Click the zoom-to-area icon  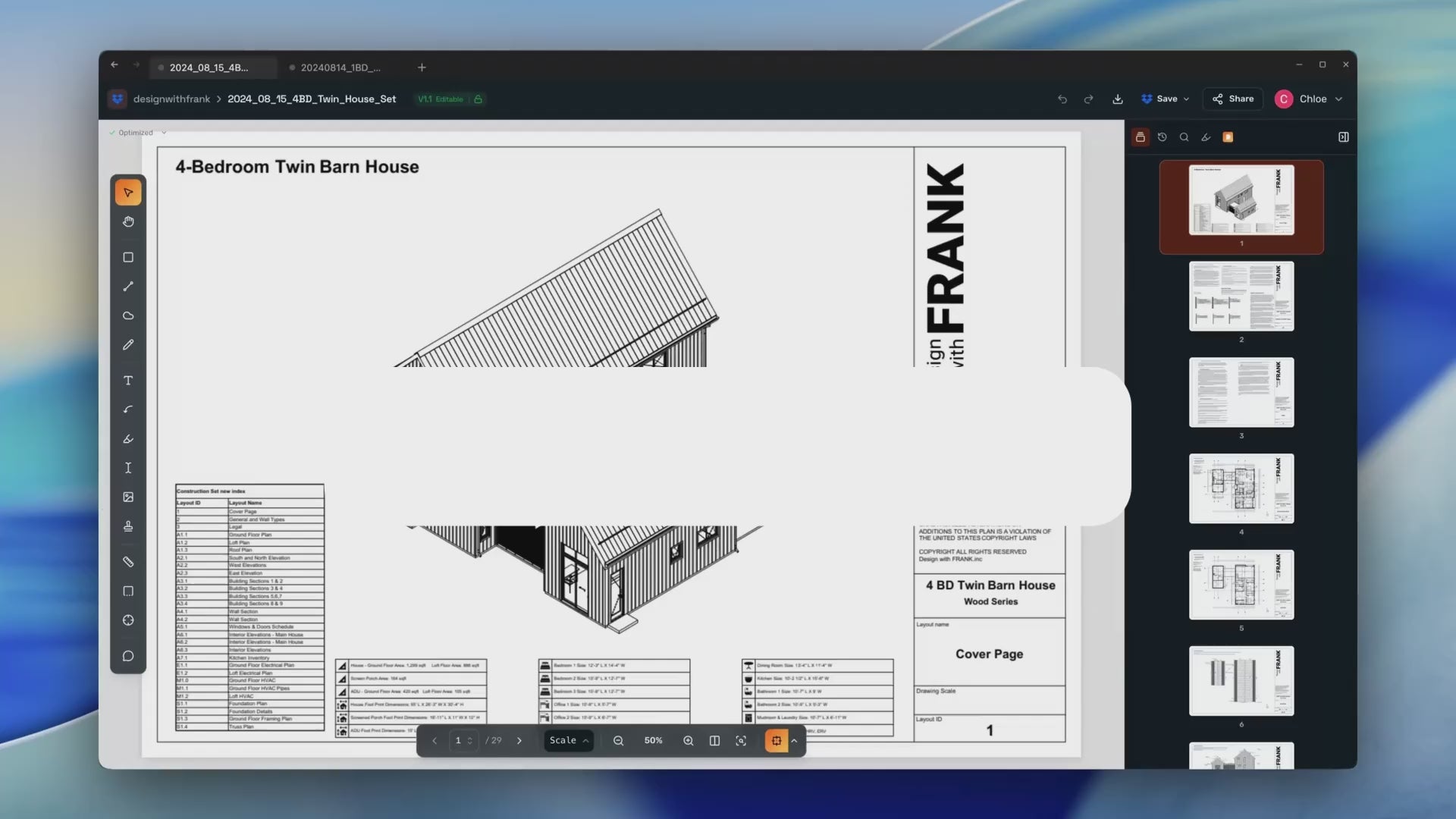(741, 741)
